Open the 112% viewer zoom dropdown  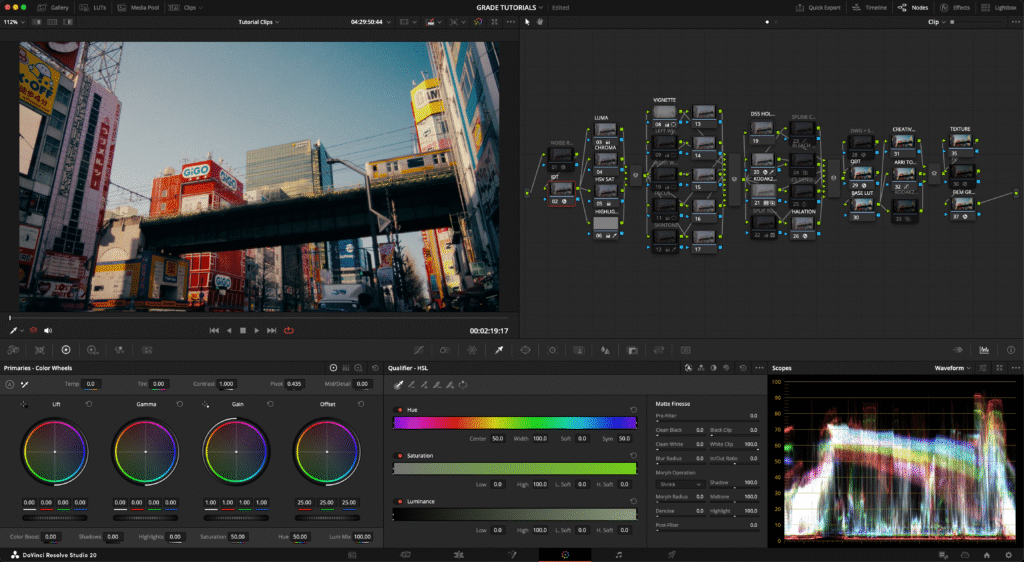click(13, 21)
